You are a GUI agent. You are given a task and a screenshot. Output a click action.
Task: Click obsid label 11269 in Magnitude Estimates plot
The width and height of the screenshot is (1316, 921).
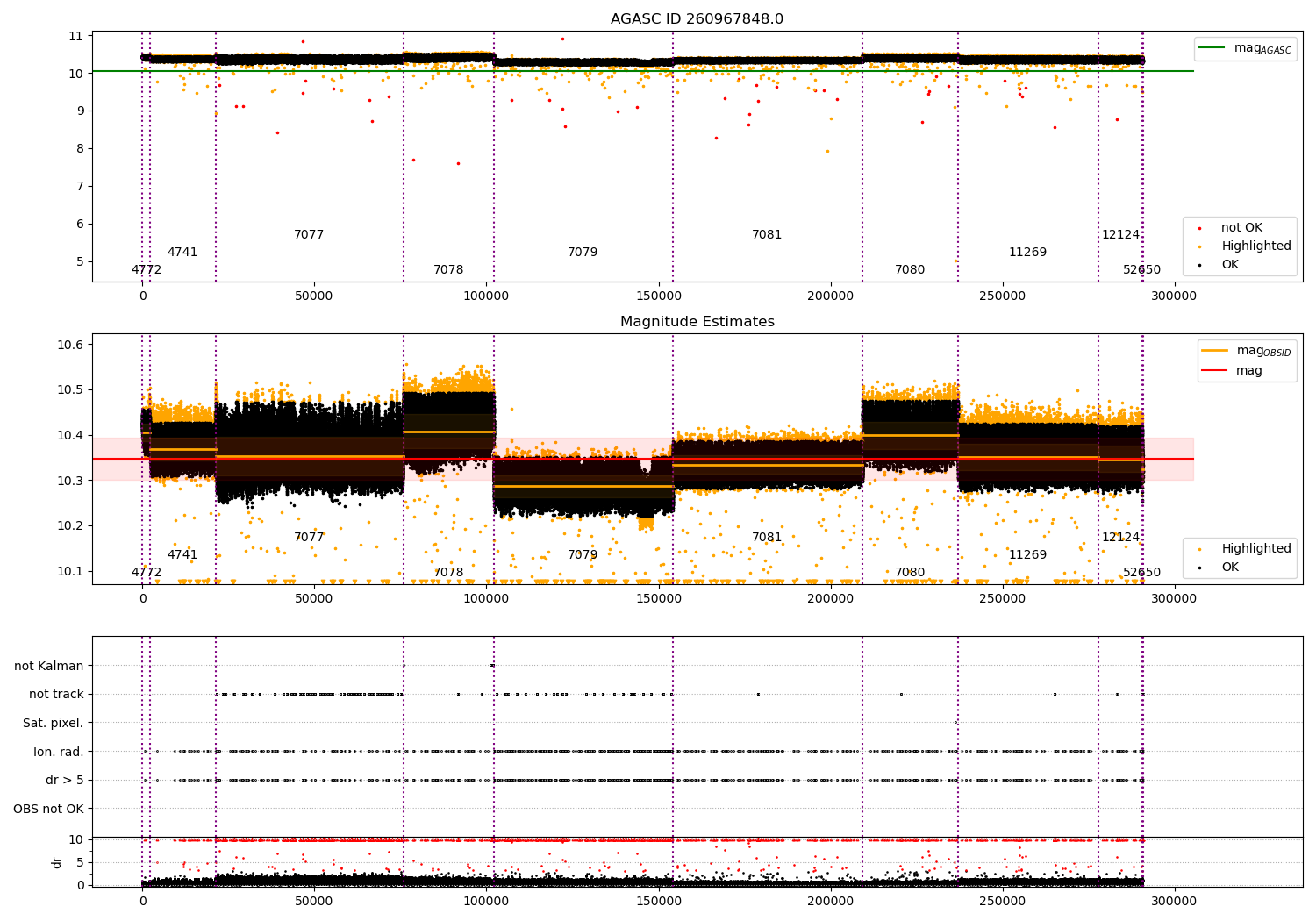tap(1027, 555)
